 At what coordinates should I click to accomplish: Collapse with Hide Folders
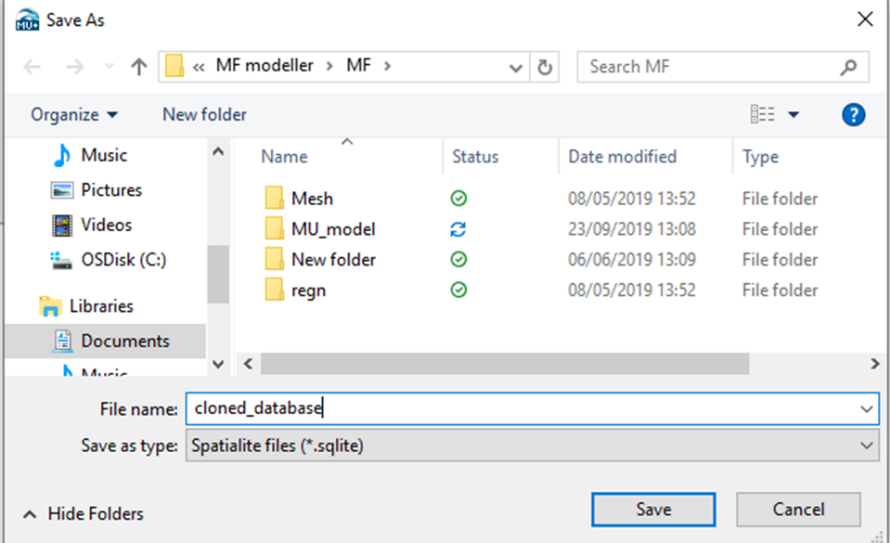pos(83,513)
